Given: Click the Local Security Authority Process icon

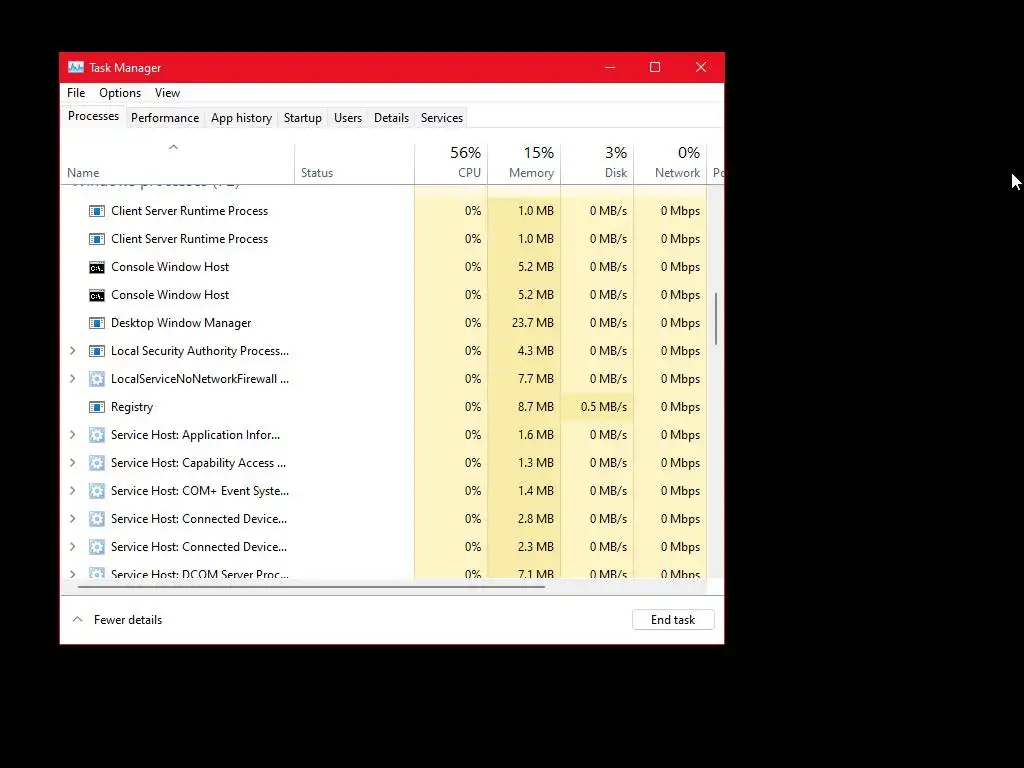Looking at the screenshot, I should click(97, 351).
